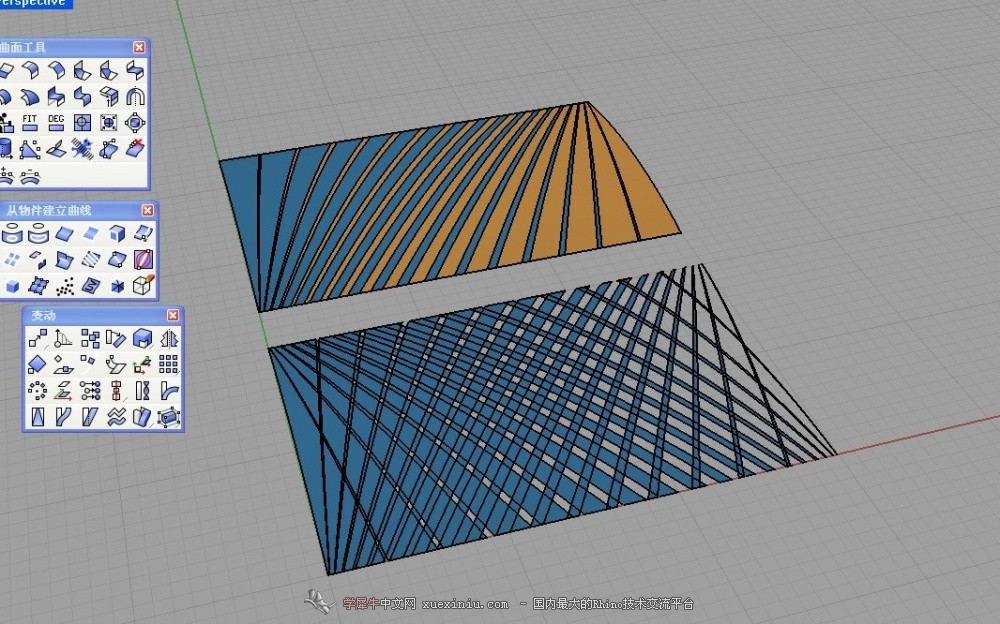Select the Copy tool in 变动 toolbar
This screenshot has height=624, width=1000.
point(90,338)
